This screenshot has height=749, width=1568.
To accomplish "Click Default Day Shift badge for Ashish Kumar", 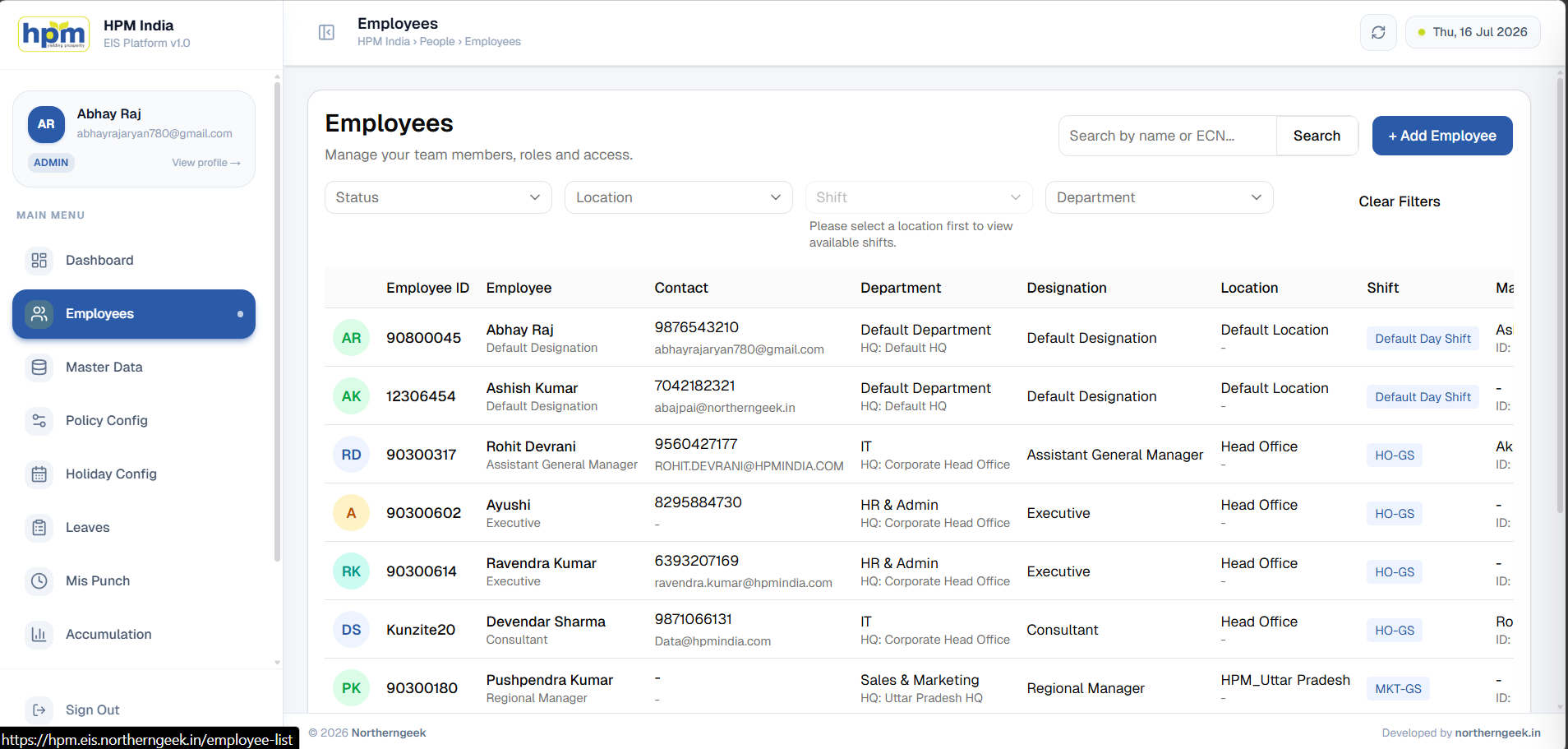I will (x=1423, y=397).
